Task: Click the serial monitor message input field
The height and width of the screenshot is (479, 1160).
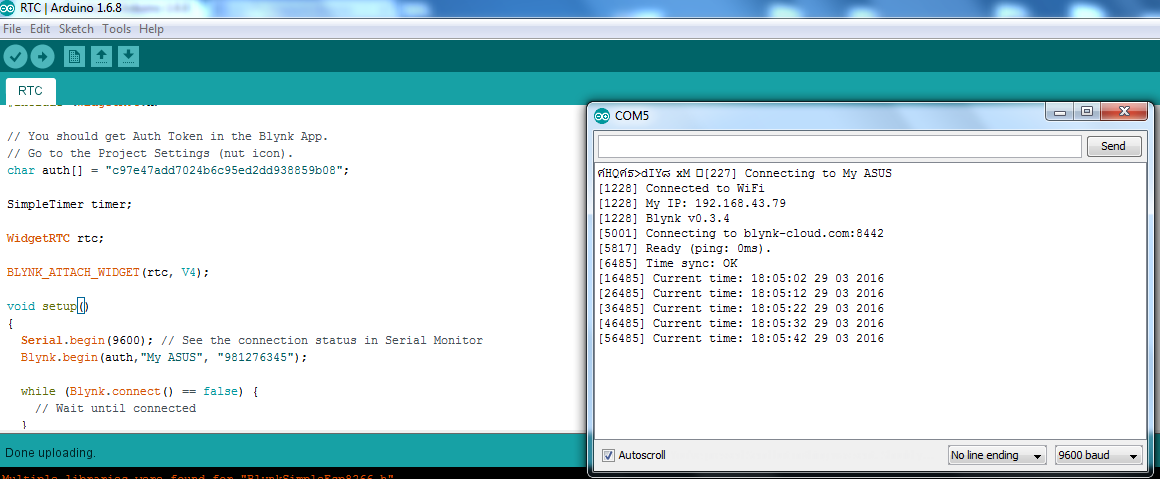Action: click(838, 146)
